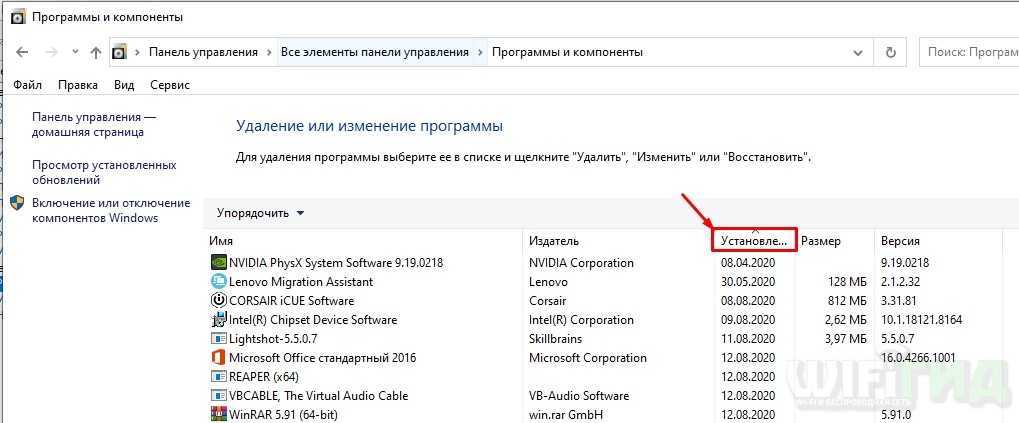Click the search programs input field
The width and height of the screenshot is (1019, 423).
[968, 52]
